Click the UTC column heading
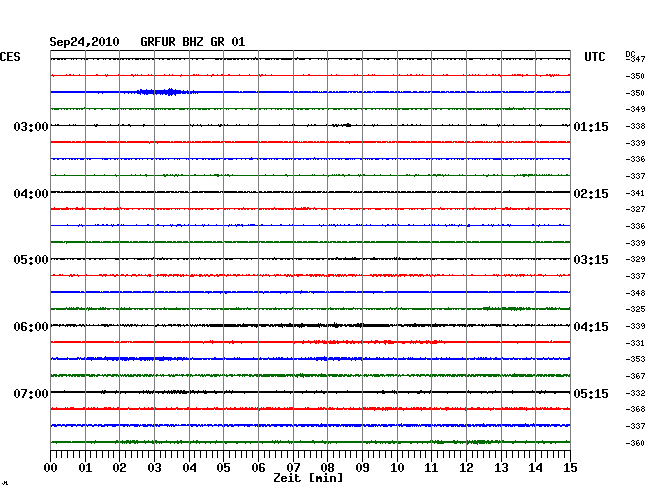 pos(594,57)
